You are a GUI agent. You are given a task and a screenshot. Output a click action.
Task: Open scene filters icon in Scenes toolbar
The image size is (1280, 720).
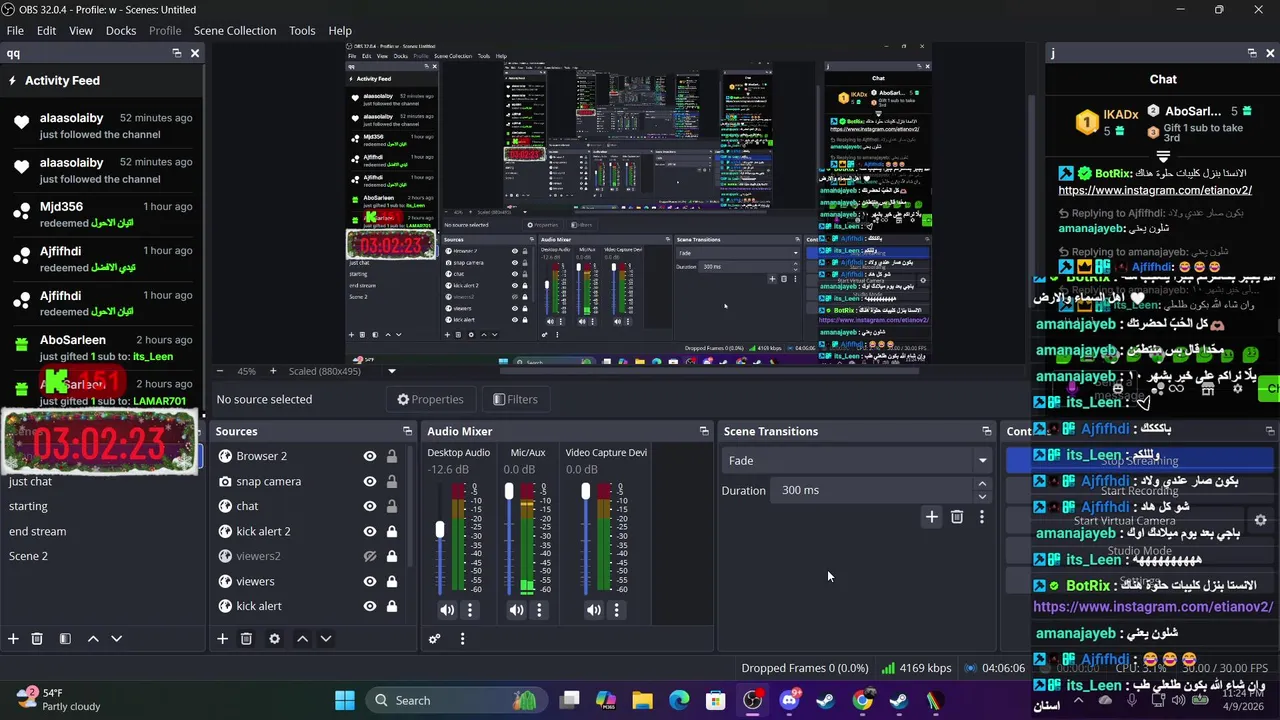65,639
